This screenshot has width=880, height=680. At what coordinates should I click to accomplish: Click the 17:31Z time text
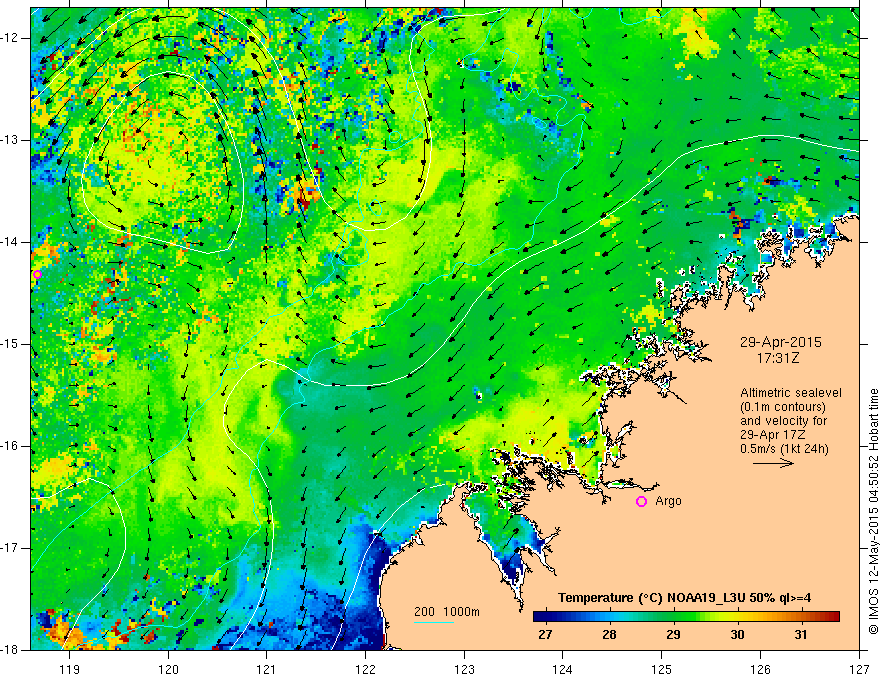[x=777, y=358]
